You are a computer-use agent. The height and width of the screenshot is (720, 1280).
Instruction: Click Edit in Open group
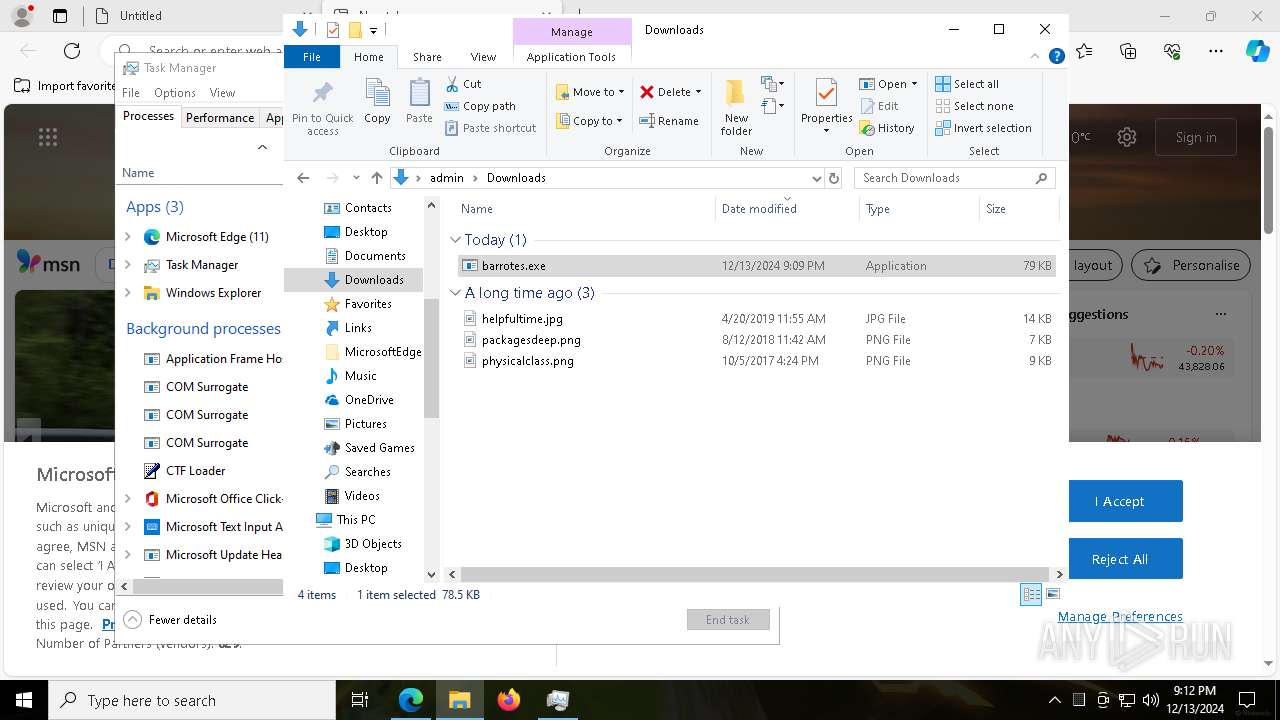point(878,106)
